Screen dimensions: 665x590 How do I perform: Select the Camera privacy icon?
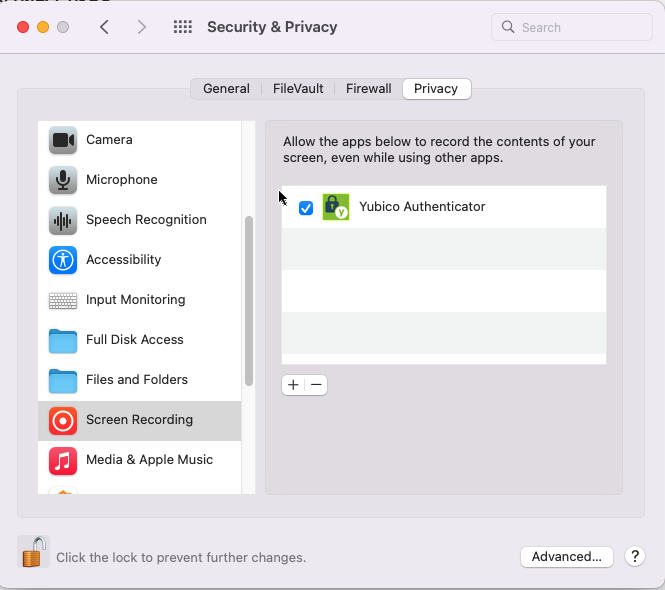(x=63, y=140)
